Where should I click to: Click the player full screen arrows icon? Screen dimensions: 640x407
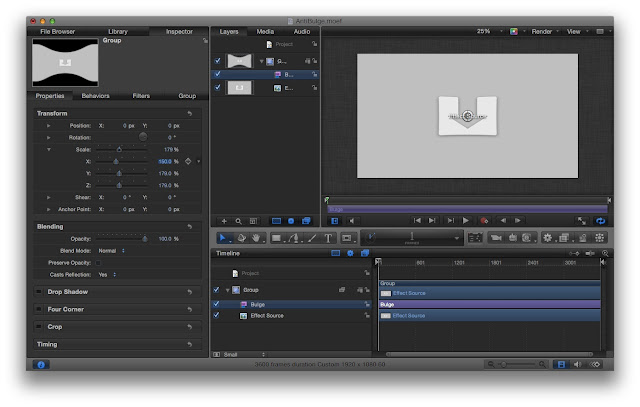(x=582, y=221)
